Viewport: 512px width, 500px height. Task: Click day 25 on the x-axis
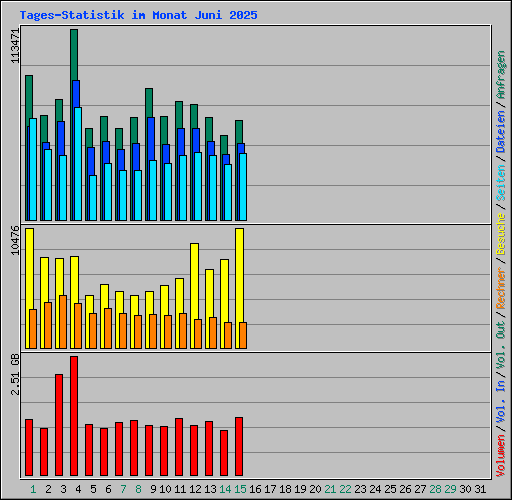(390, 489)
